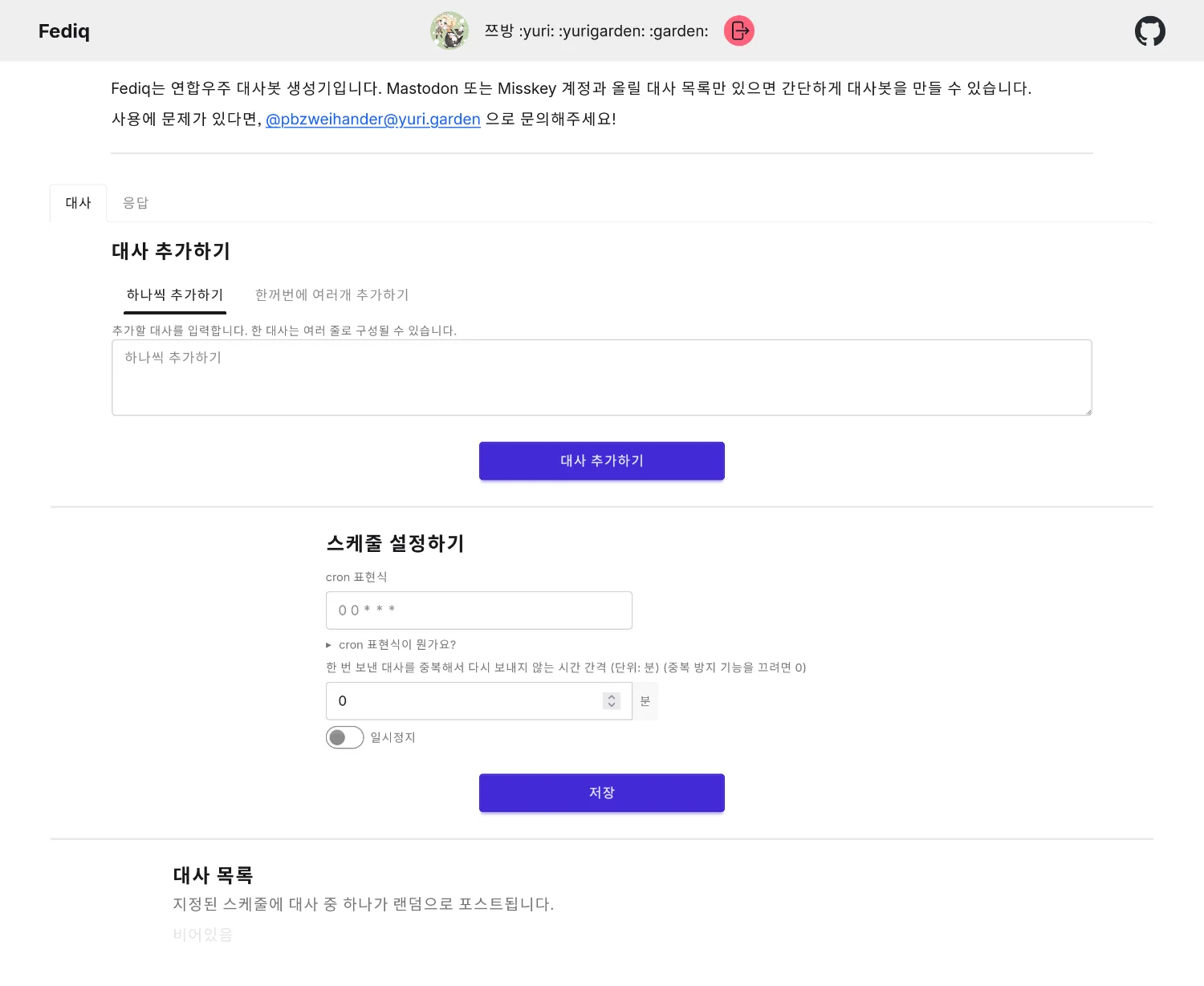Click the textarea resize handle corner
Screen dimensions: 1204x986
pos(1088,412)
